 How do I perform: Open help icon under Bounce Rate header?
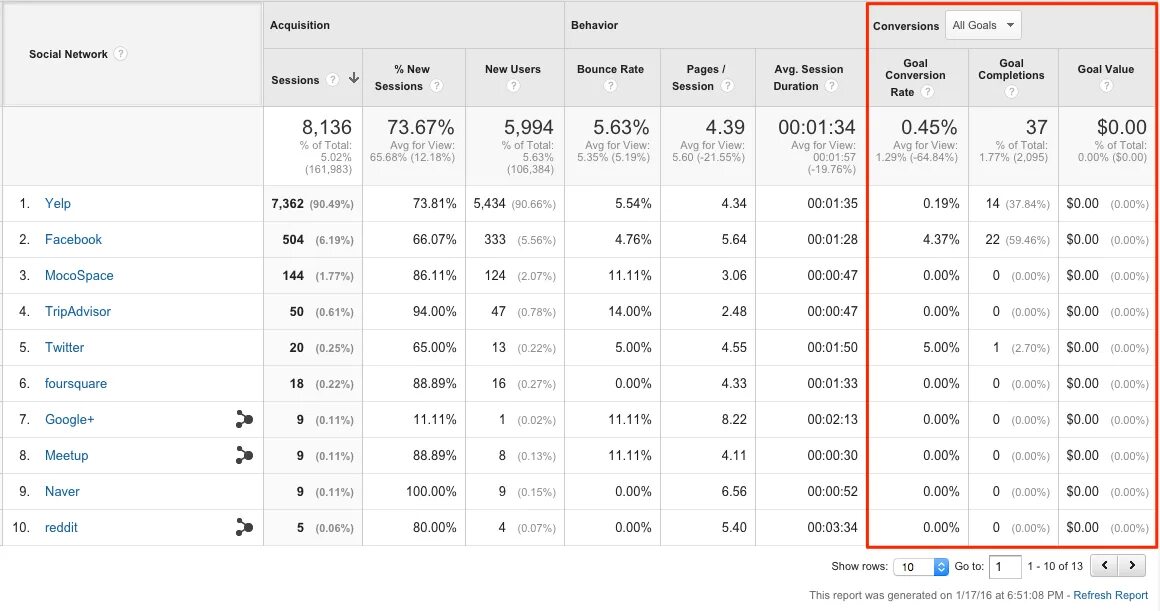point(610,86)
